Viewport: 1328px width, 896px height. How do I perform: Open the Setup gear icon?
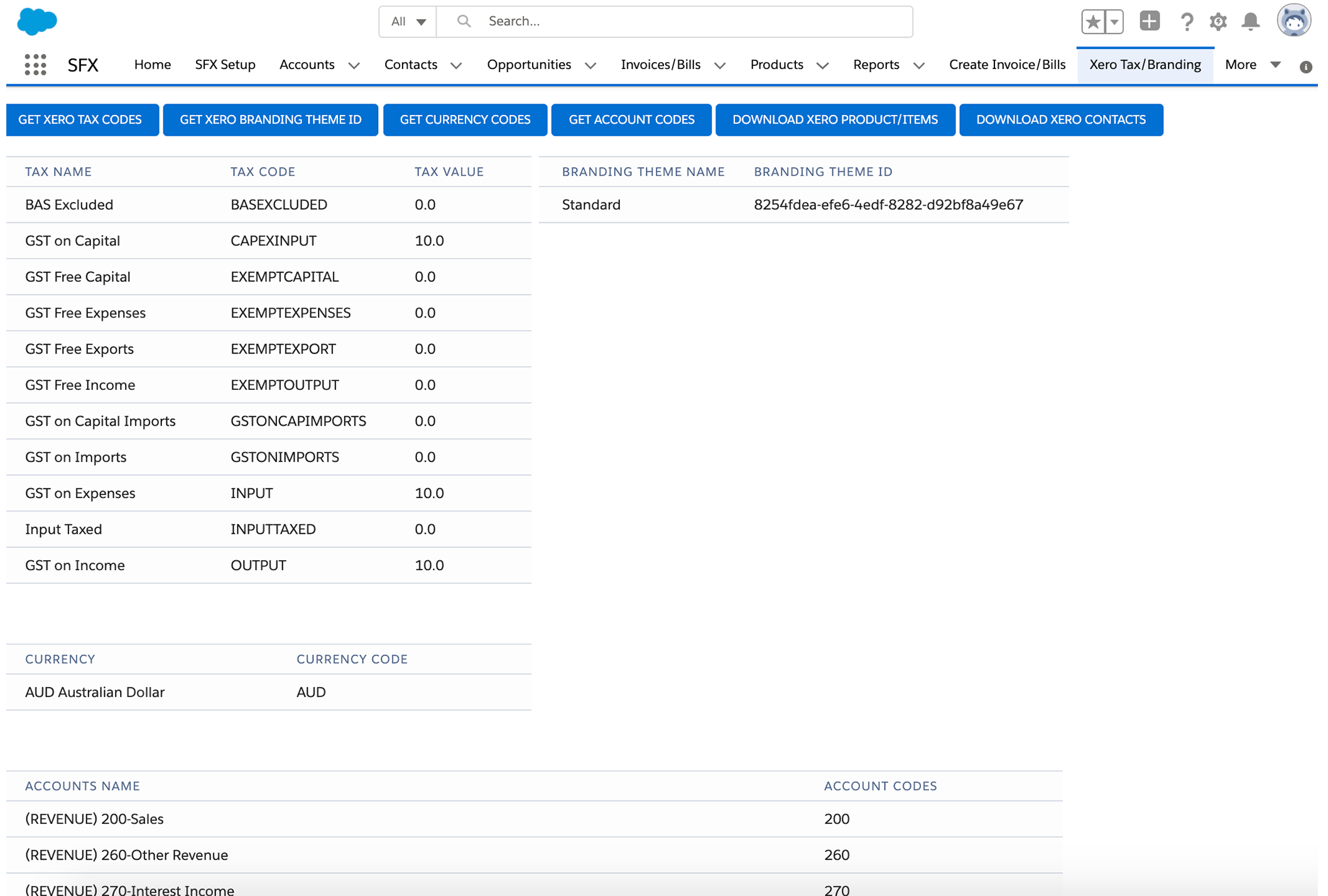tap(1218, 21)
